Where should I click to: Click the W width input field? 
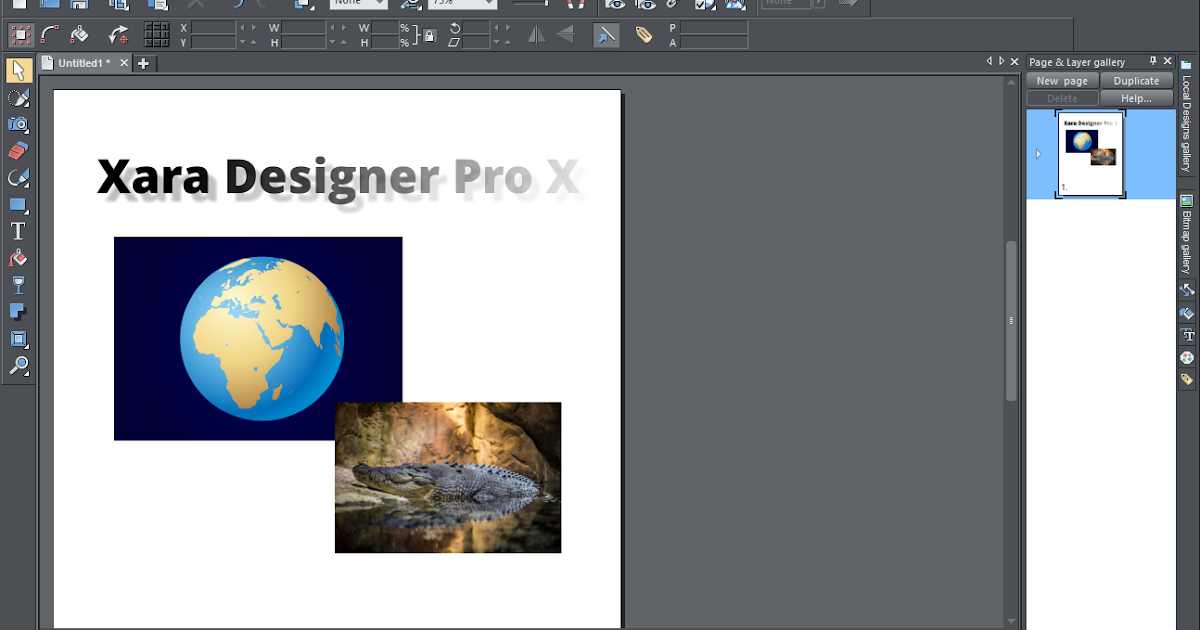[303, 28]
